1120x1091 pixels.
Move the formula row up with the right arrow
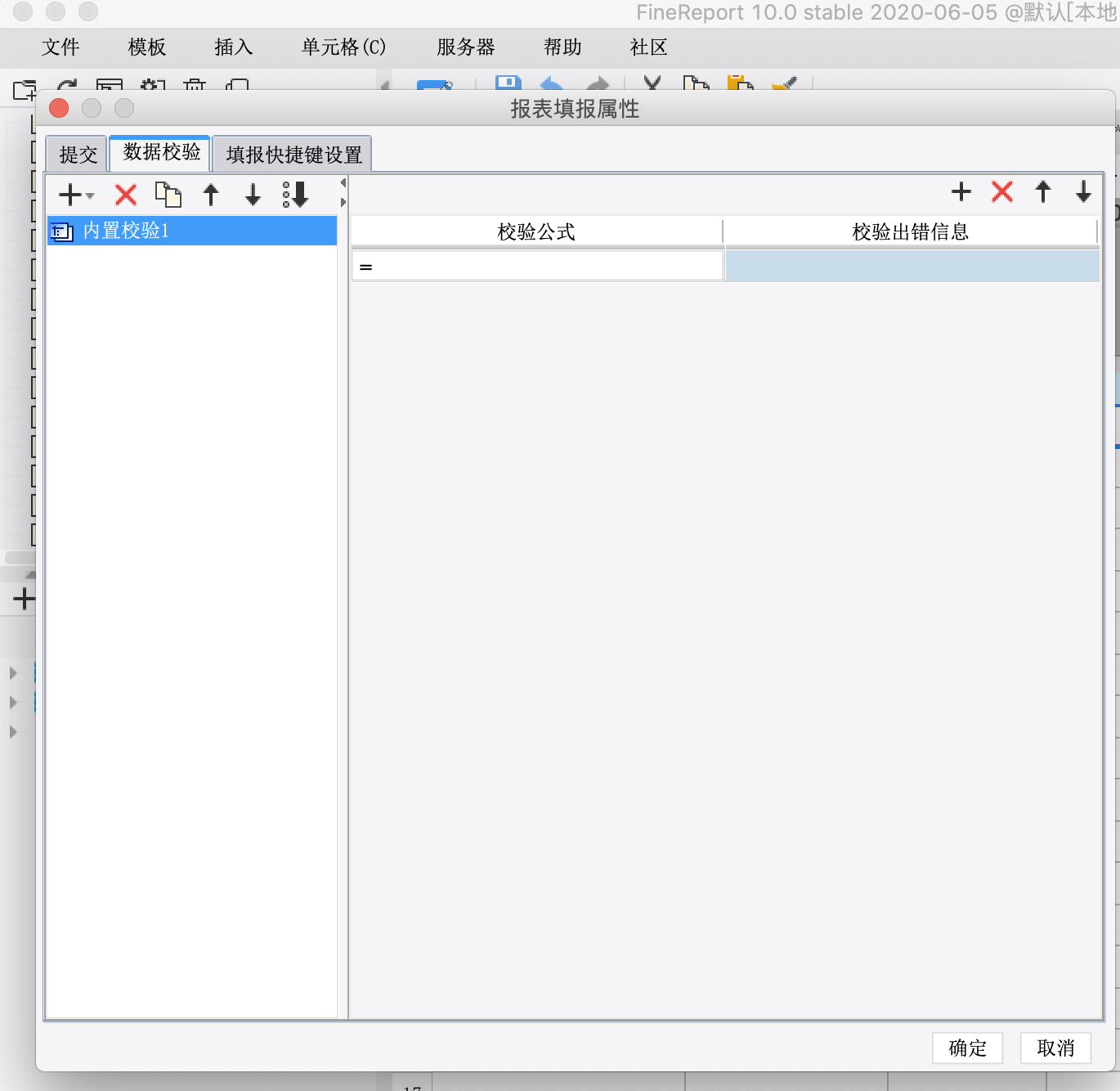[1043, 191]
